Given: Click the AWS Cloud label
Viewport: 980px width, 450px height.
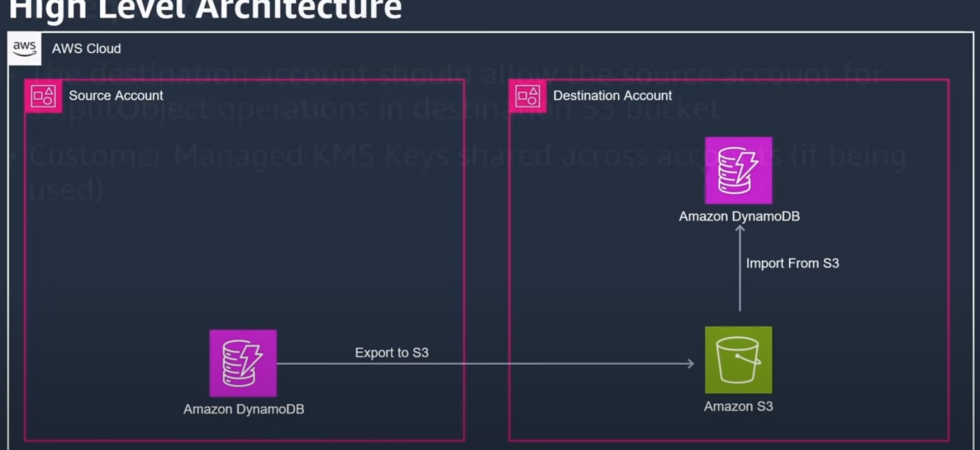Looking at the screenshot, I should tap(86, 49).
